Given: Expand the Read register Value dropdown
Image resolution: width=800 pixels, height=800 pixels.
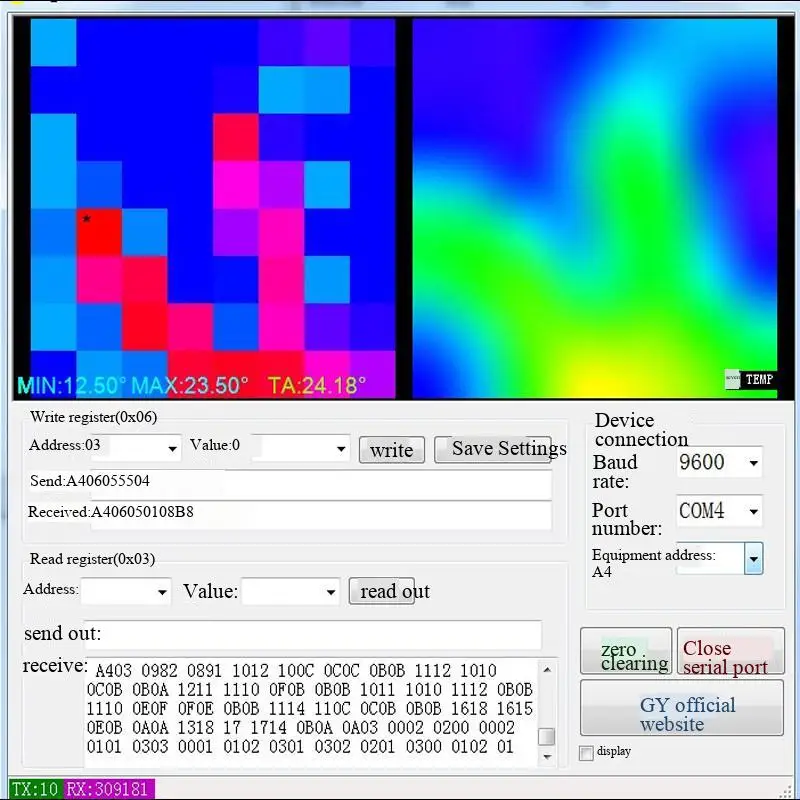Looking at the screenshot, I should click(331, 592).
